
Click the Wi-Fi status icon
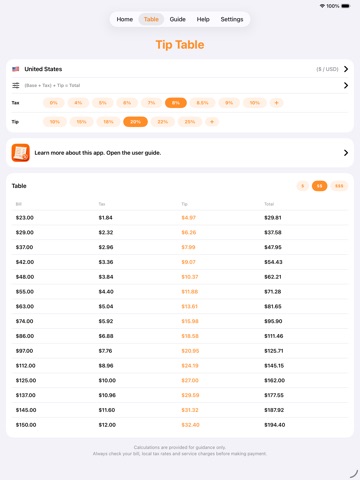322,6
